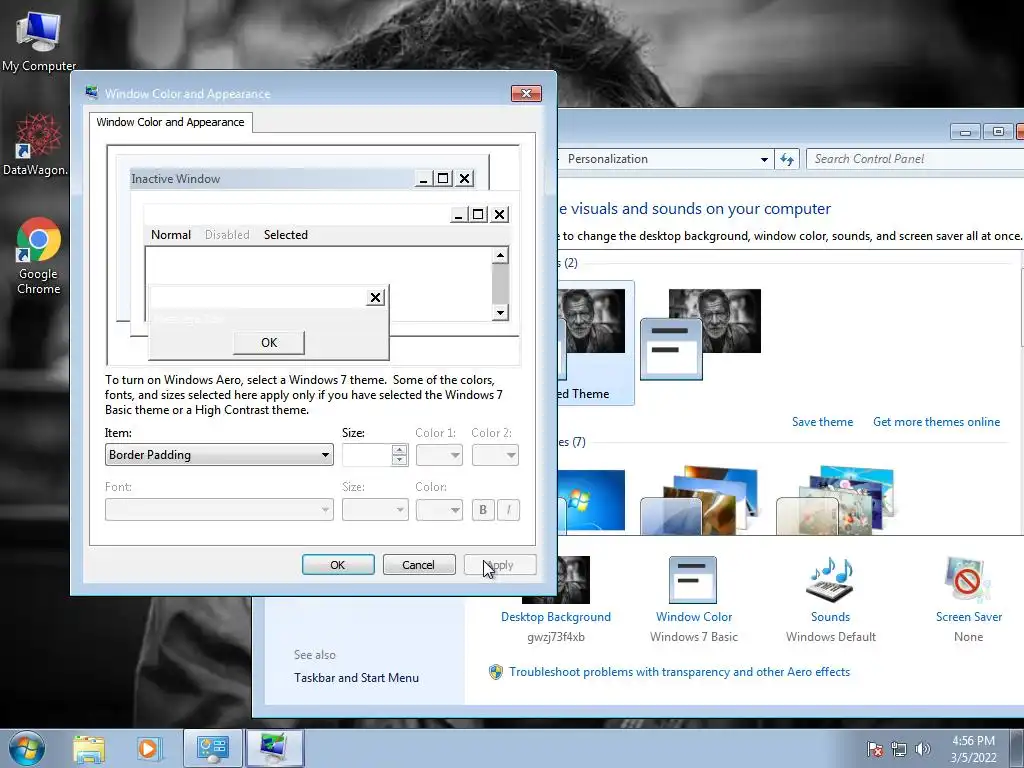Image resolution: width=1024 pixels, height=768 pixels.
Task: Click the item Size input field
Action: 367,455
